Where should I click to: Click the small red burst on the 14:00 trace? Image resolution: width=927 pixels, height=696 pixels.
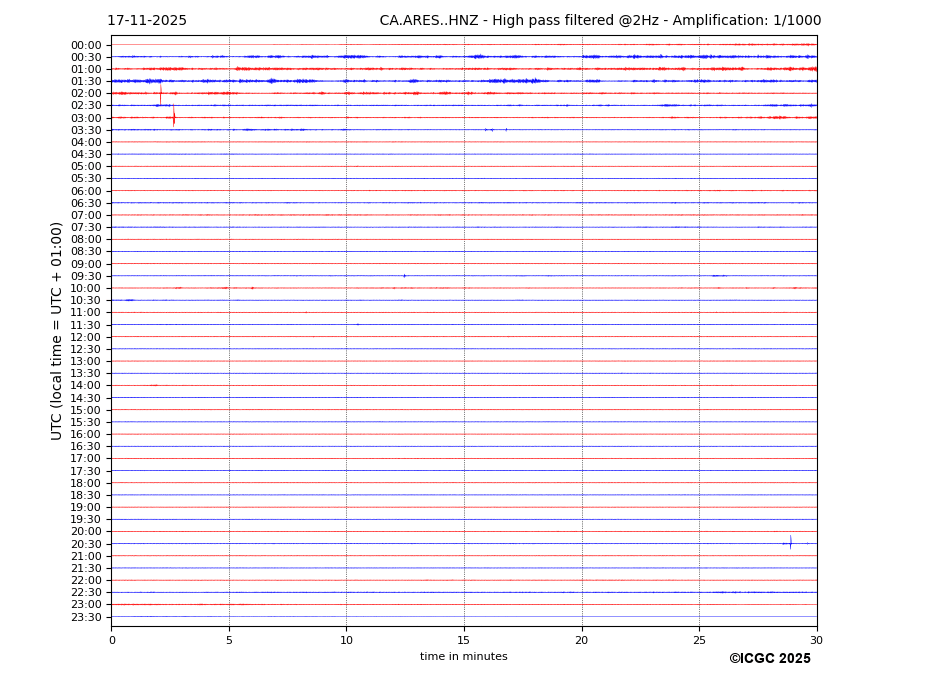pos(154,385)
